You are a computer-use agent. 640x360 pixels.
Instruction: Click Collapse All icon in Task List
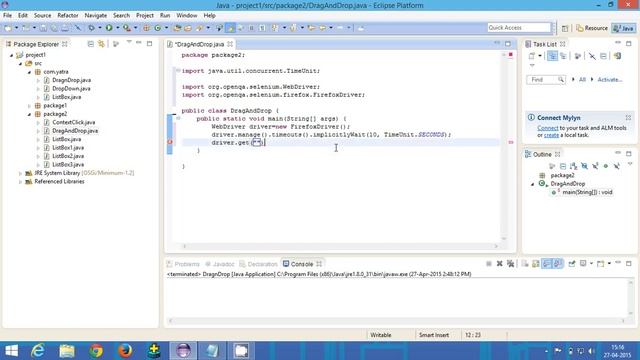tap(603, 56)
